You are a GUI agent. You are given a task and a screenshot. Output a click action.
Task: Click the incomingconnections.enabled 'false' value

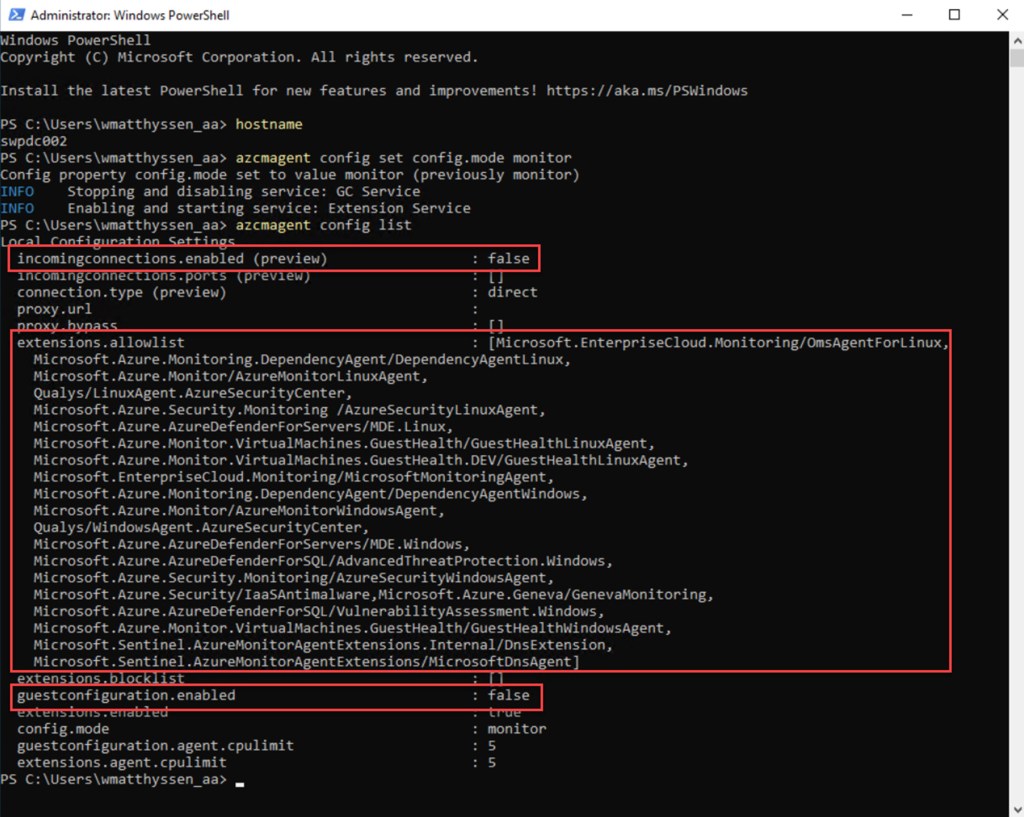coord(508,259)
